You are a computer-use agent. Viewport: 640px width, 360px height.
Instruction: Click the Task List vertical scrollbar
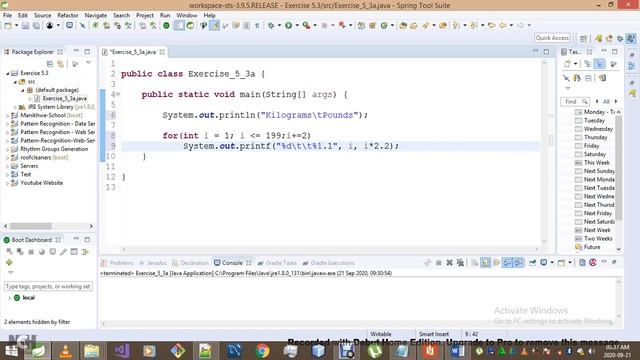(x=618, y=167)
